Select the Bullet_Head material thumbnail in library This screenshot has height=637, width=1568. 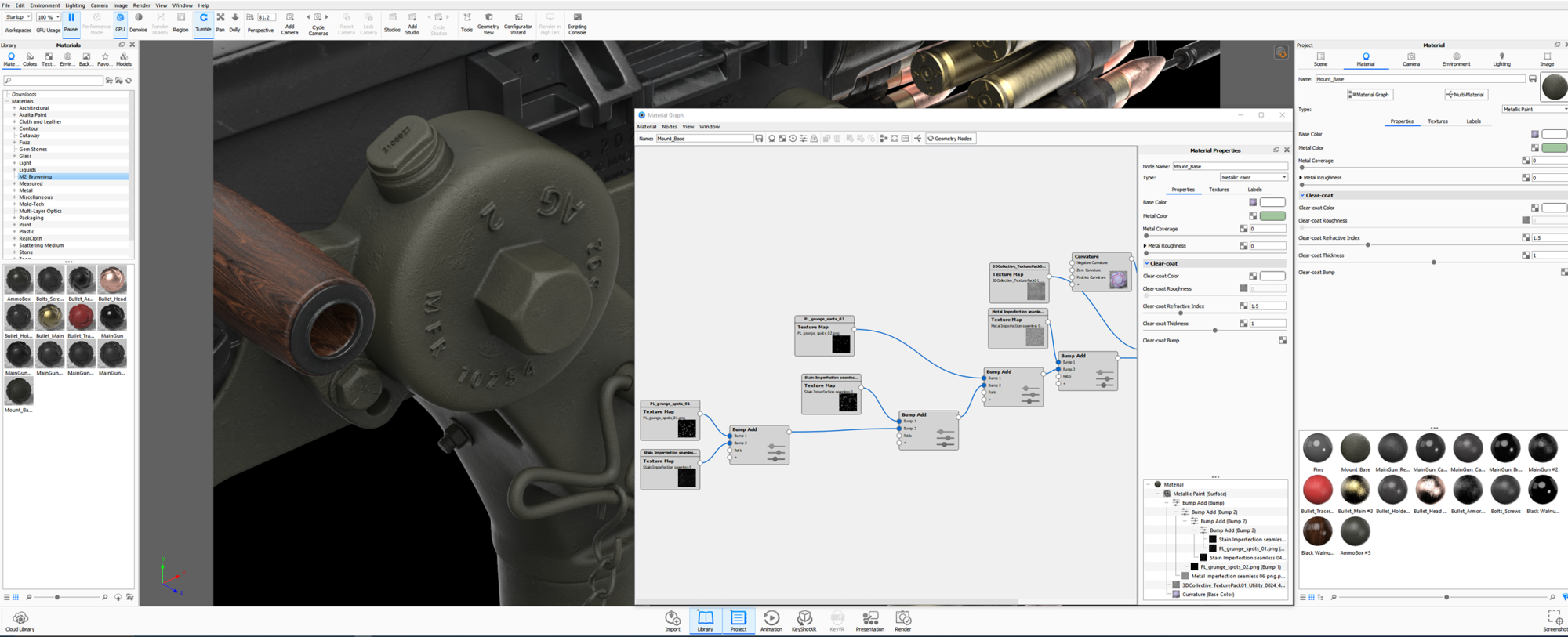click(x=112, y=280)
